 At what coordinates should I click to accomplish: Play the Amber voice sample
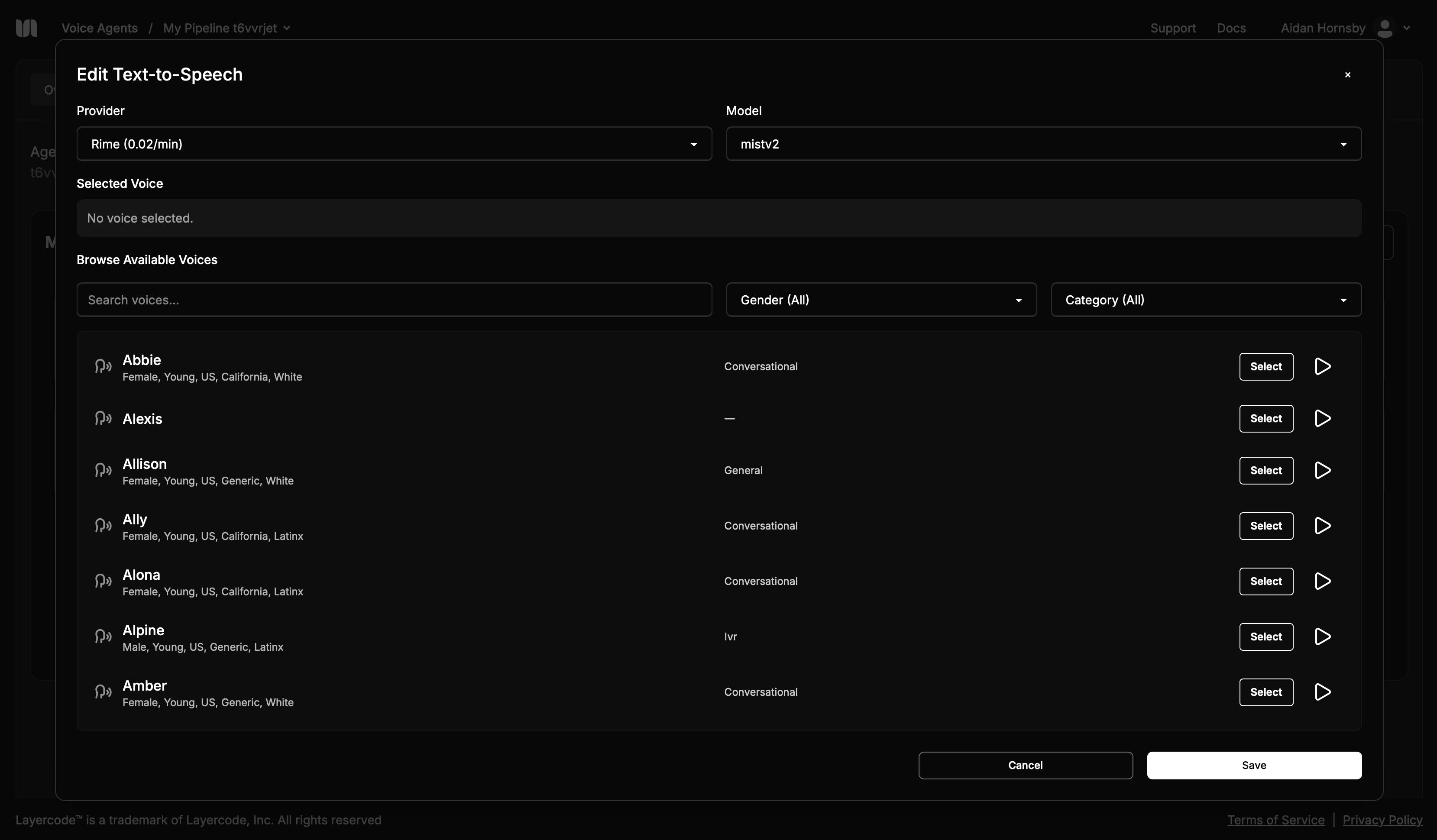click(x=1322, y=692)
